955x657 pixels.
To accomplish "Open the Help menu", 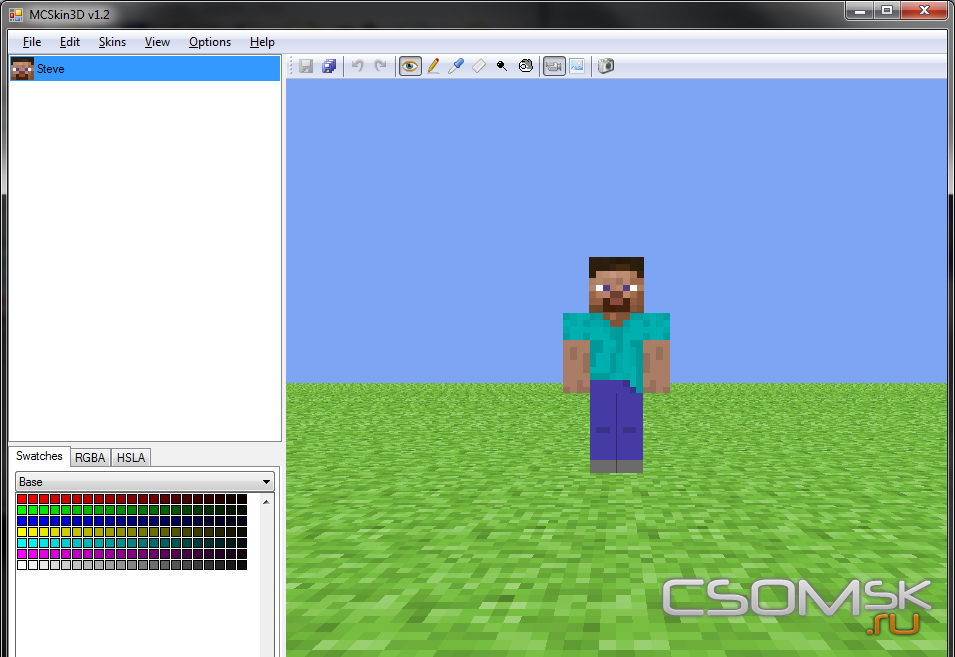I will coord(262,42).
